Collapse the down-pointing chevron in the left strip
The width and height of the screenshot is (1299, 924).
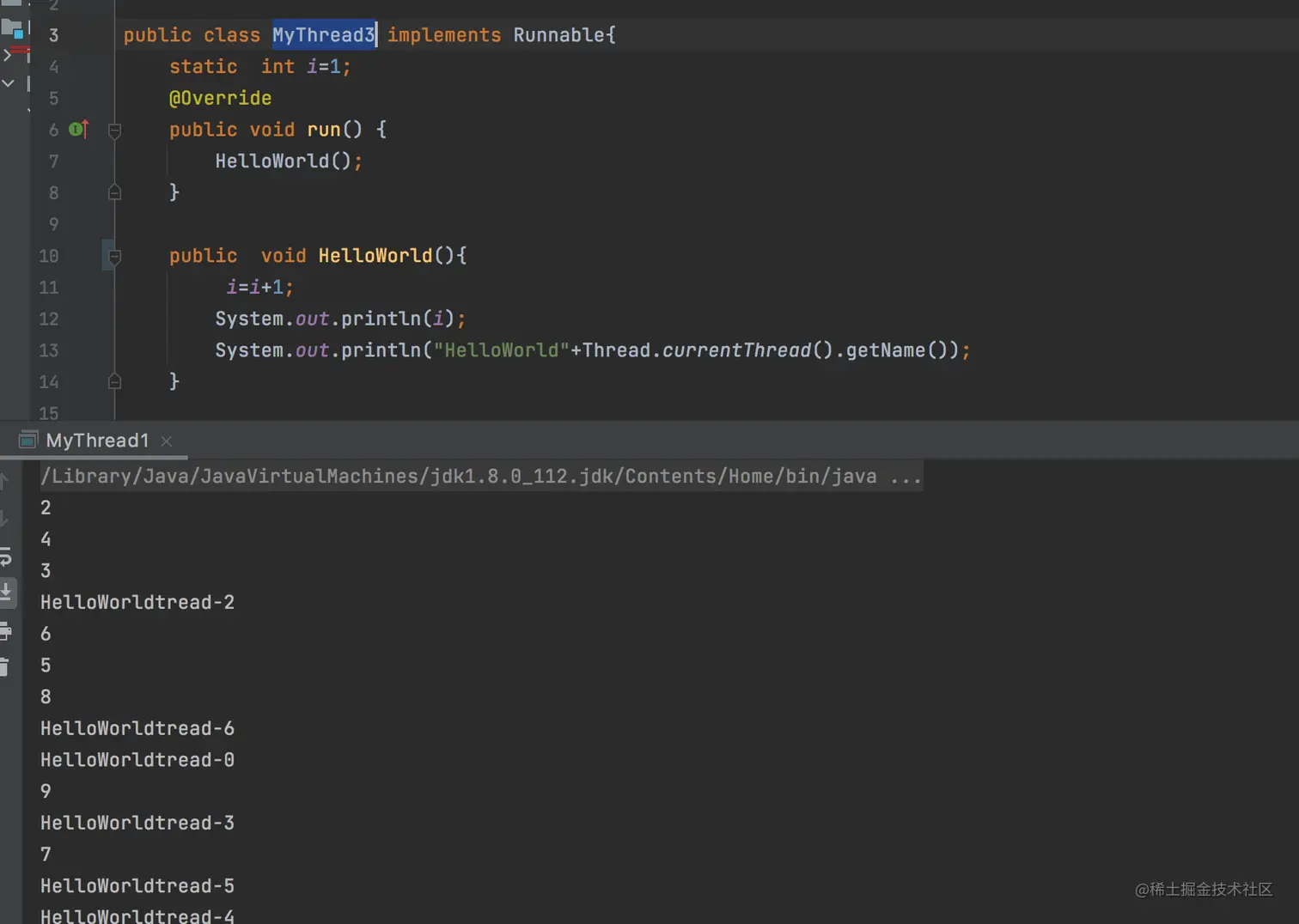8,83
